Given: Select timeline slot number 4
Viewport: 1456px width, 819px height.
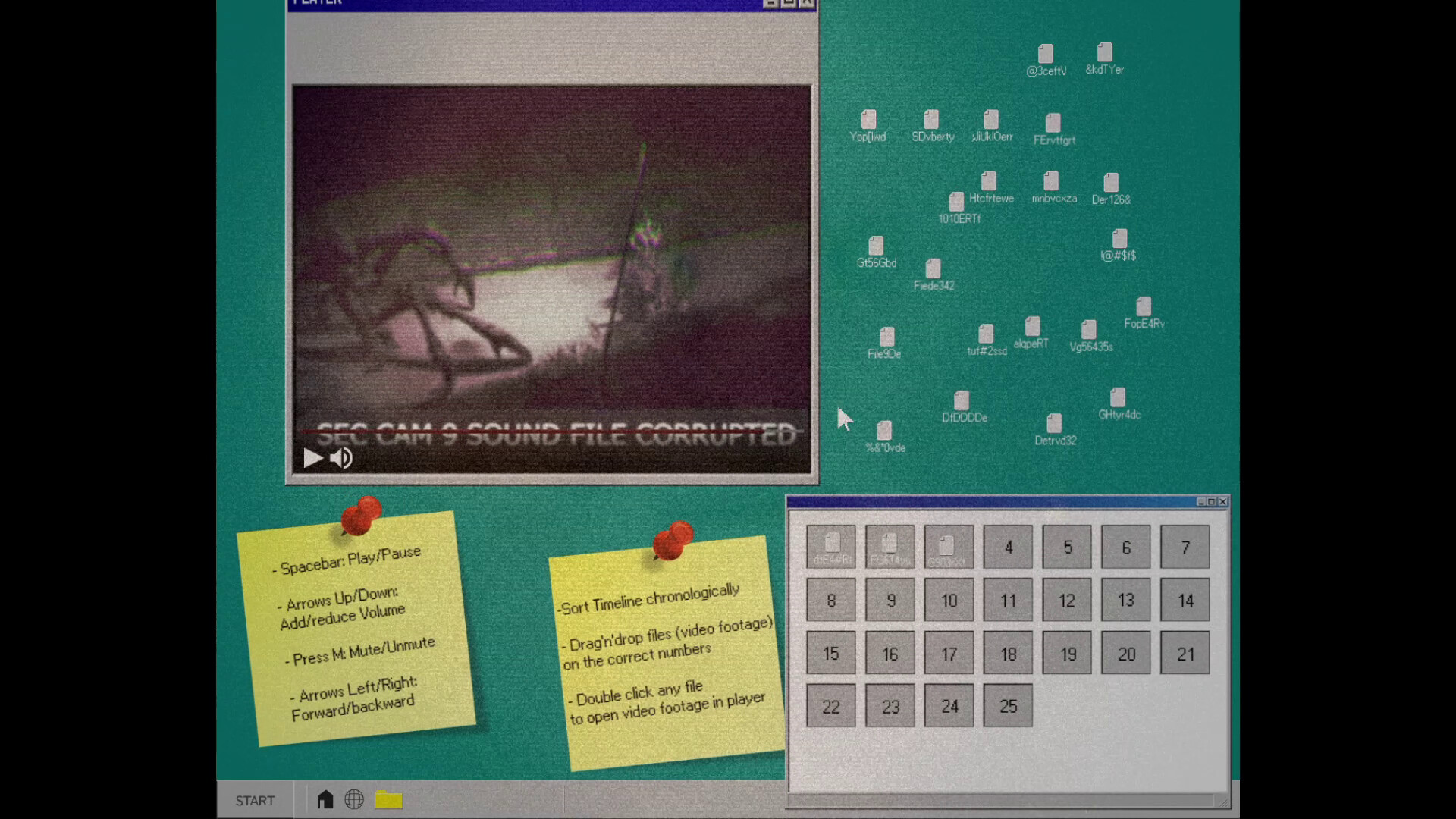Looking at the screenshot, I should coord(1008,548).
